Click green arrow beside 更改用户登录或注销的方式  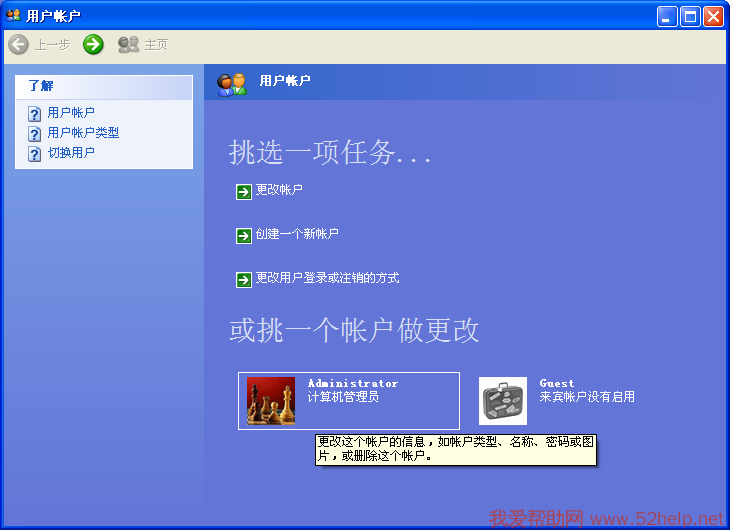[244, 279]
